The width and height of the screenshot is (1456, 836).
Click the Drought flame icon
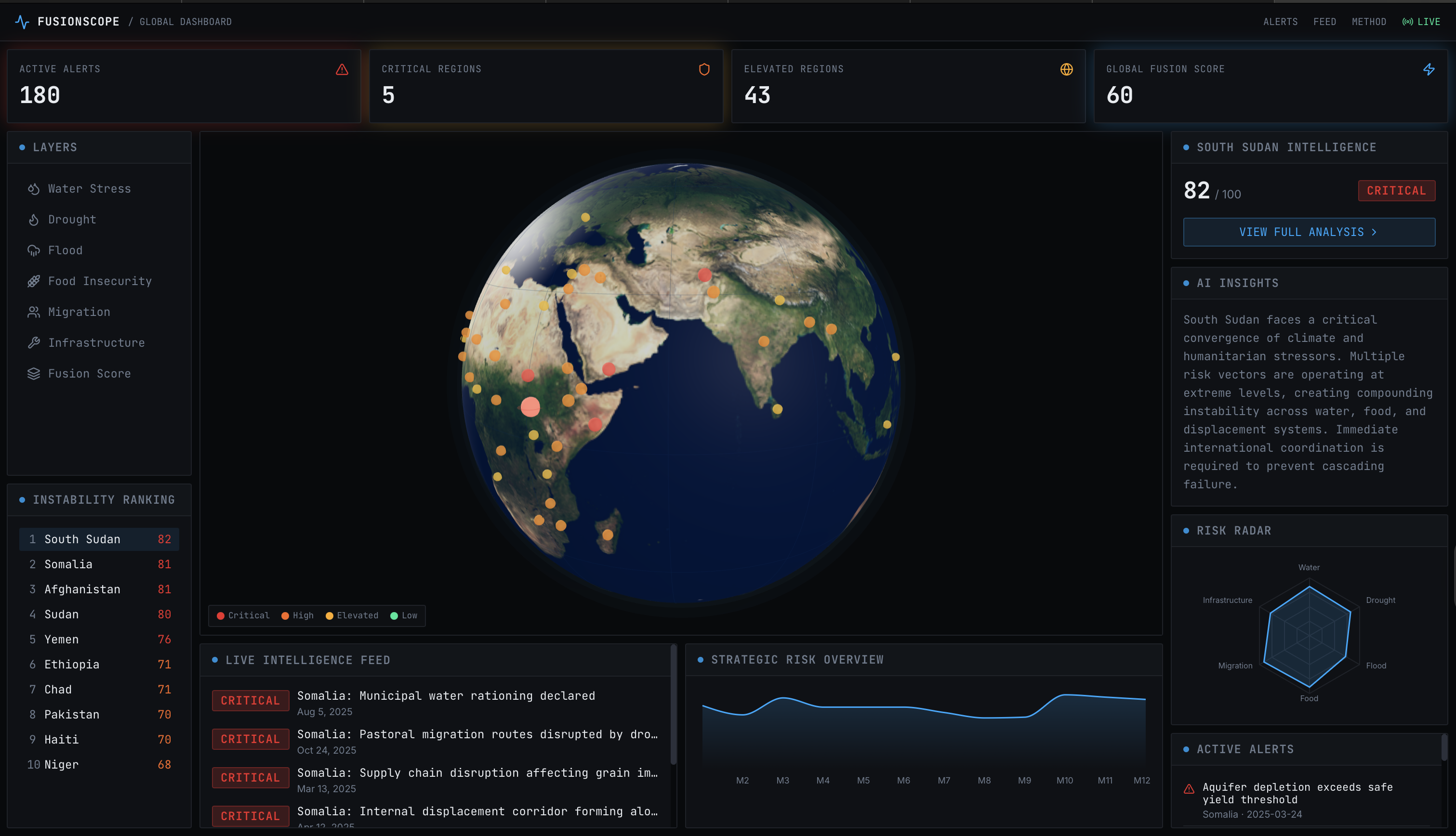[34, 220]
